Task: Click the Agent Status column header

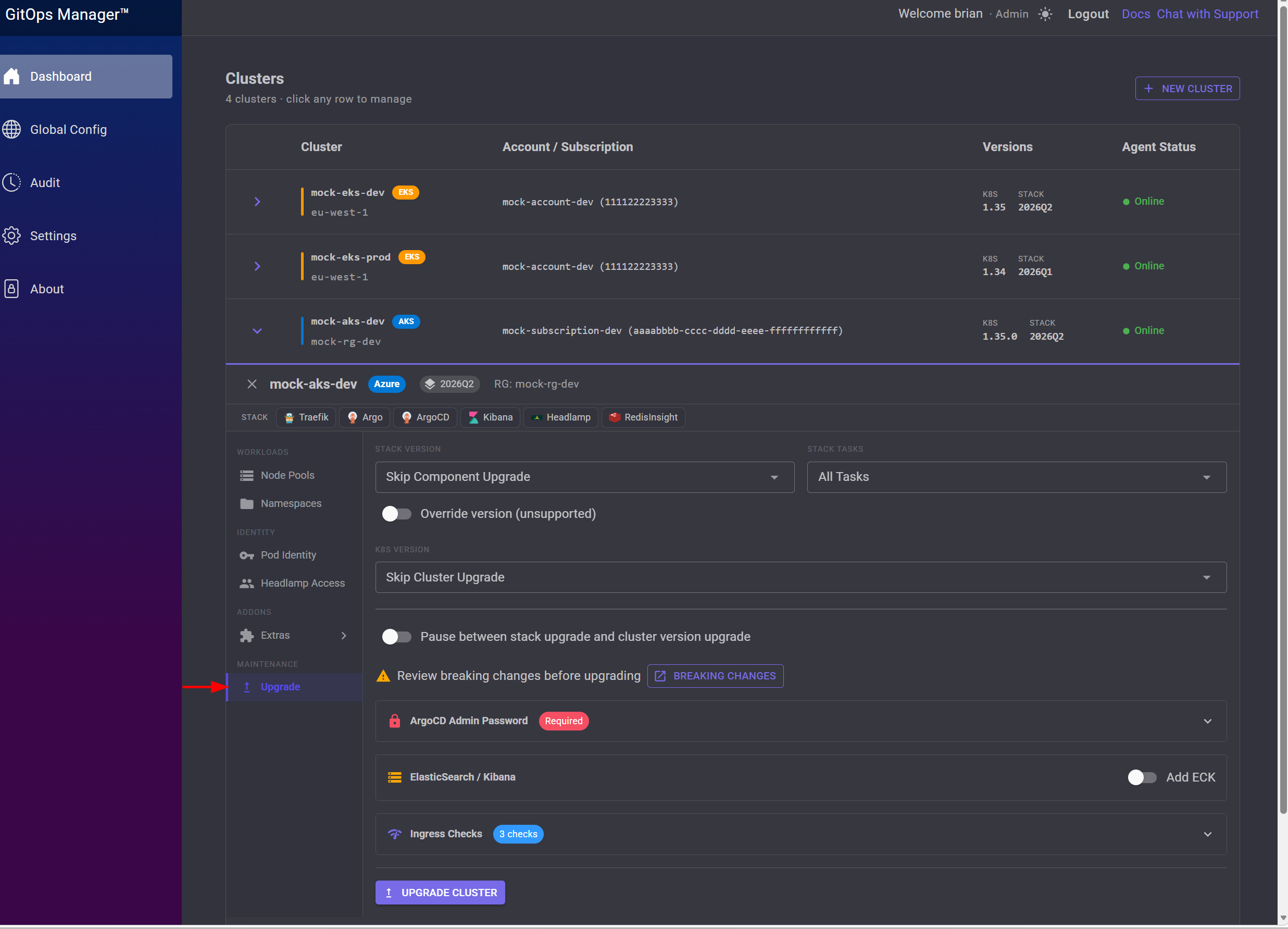Action: coord(1158,146)
